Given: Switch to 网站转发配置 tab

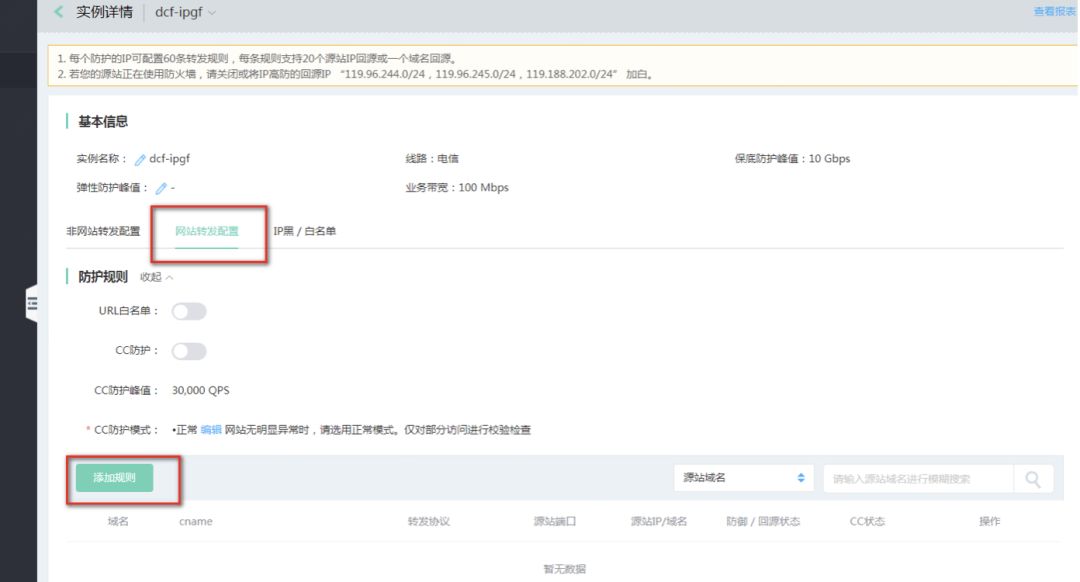Looking at the screenshot, I should tap(207, 231).
